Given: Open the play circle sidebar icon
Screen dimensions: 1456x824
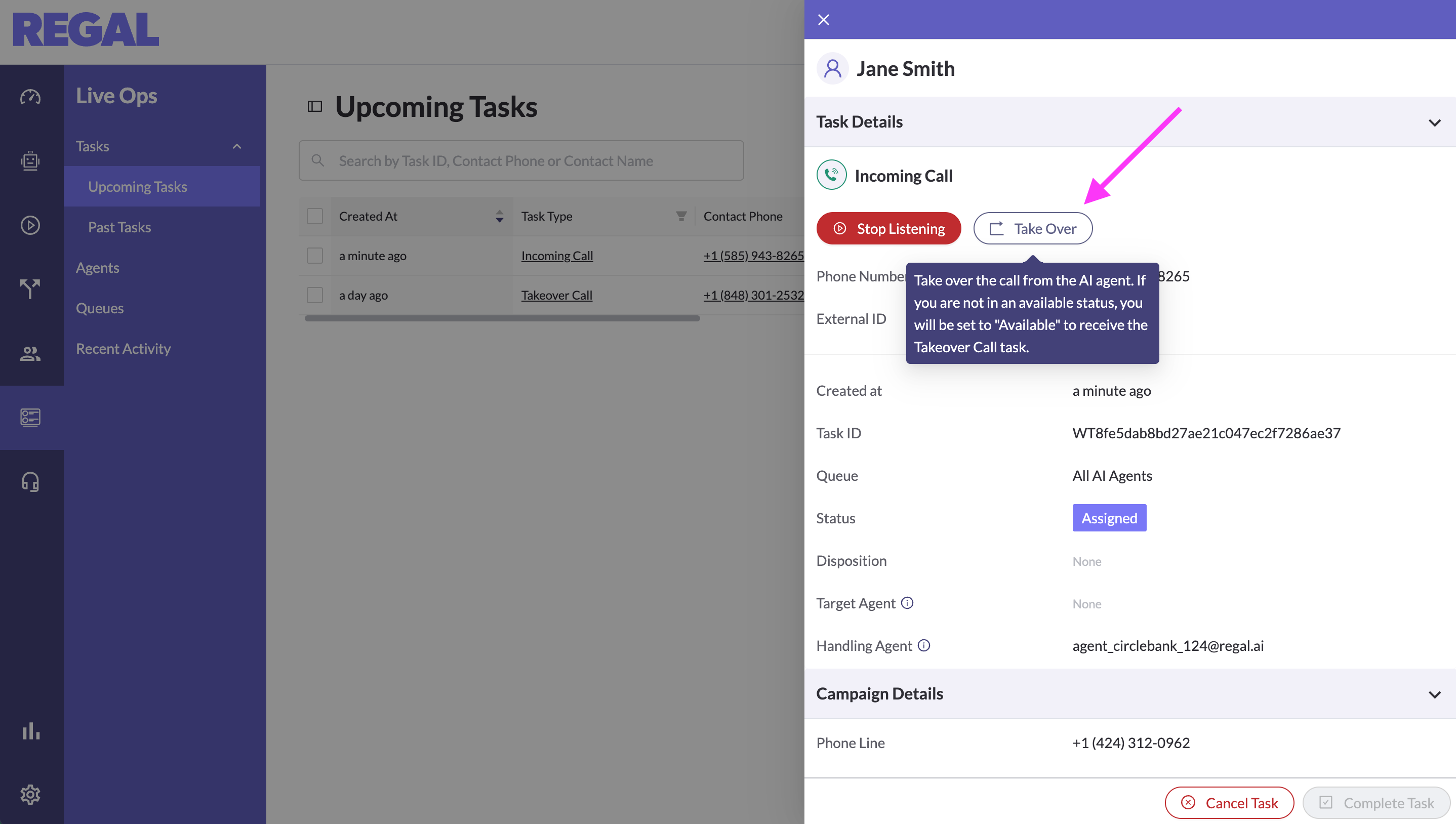Looking at the screenshot, I should (x=30, y=225).
